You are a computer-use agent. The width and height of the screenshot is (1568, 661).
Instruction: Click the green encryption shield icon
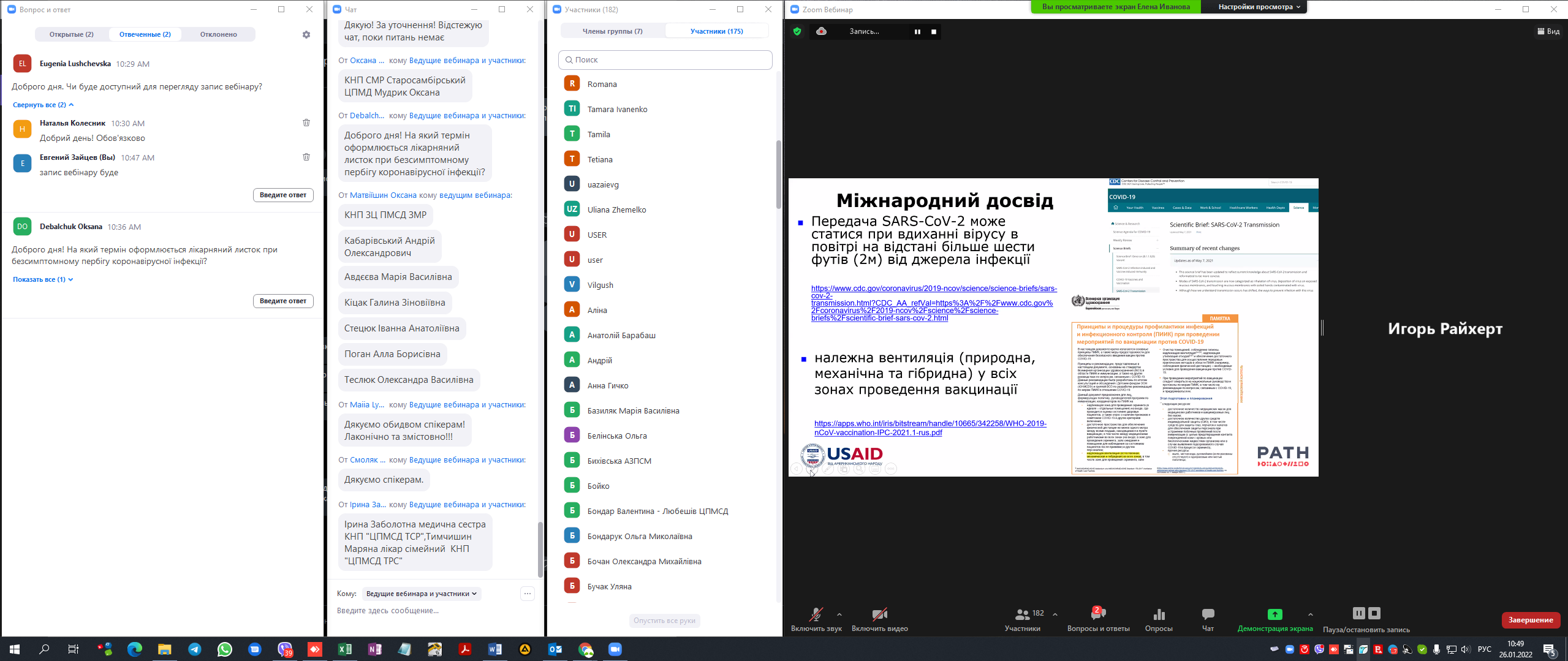(797, 31)
